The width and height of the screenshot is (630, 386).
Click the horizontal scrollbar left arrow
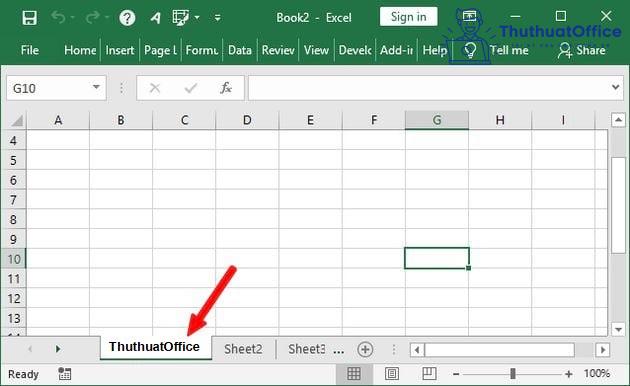(417, 350)
